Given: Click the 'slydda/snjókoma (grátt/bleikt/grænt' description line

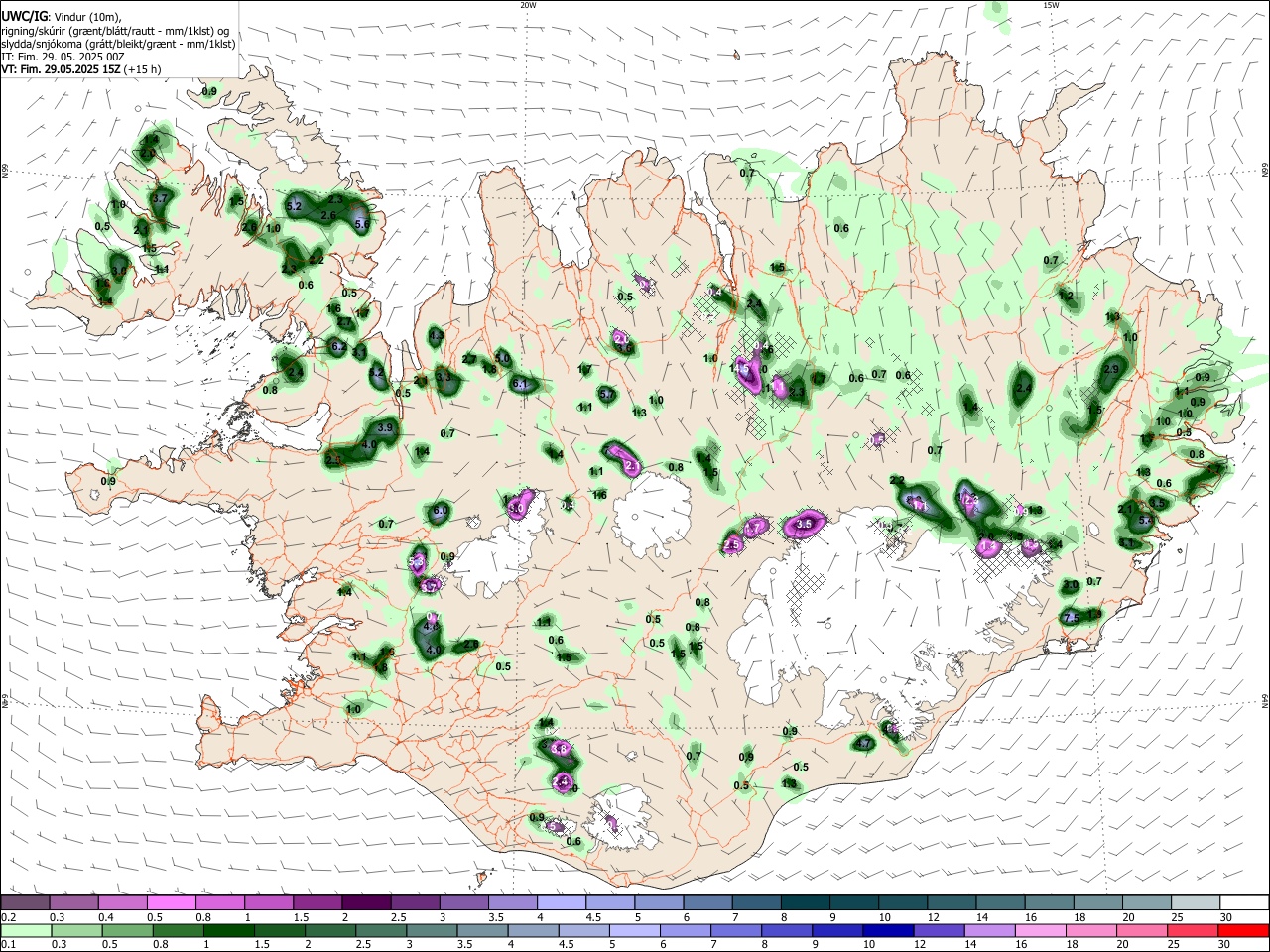Looking at the screenshot, I should pyautogui.click(x=118, y=44).
